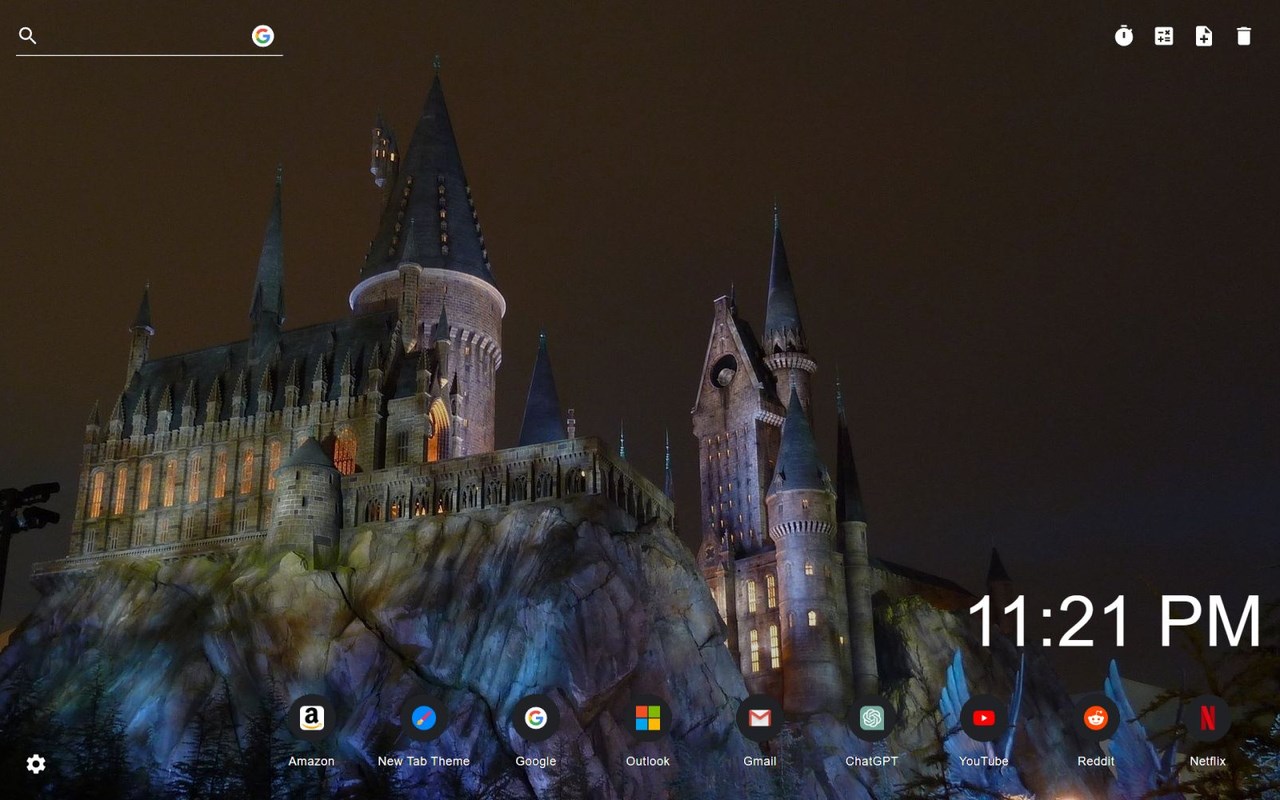Click the search magnifier icon
Viewport: 1280px width, 800px height.
click(28, 36)
